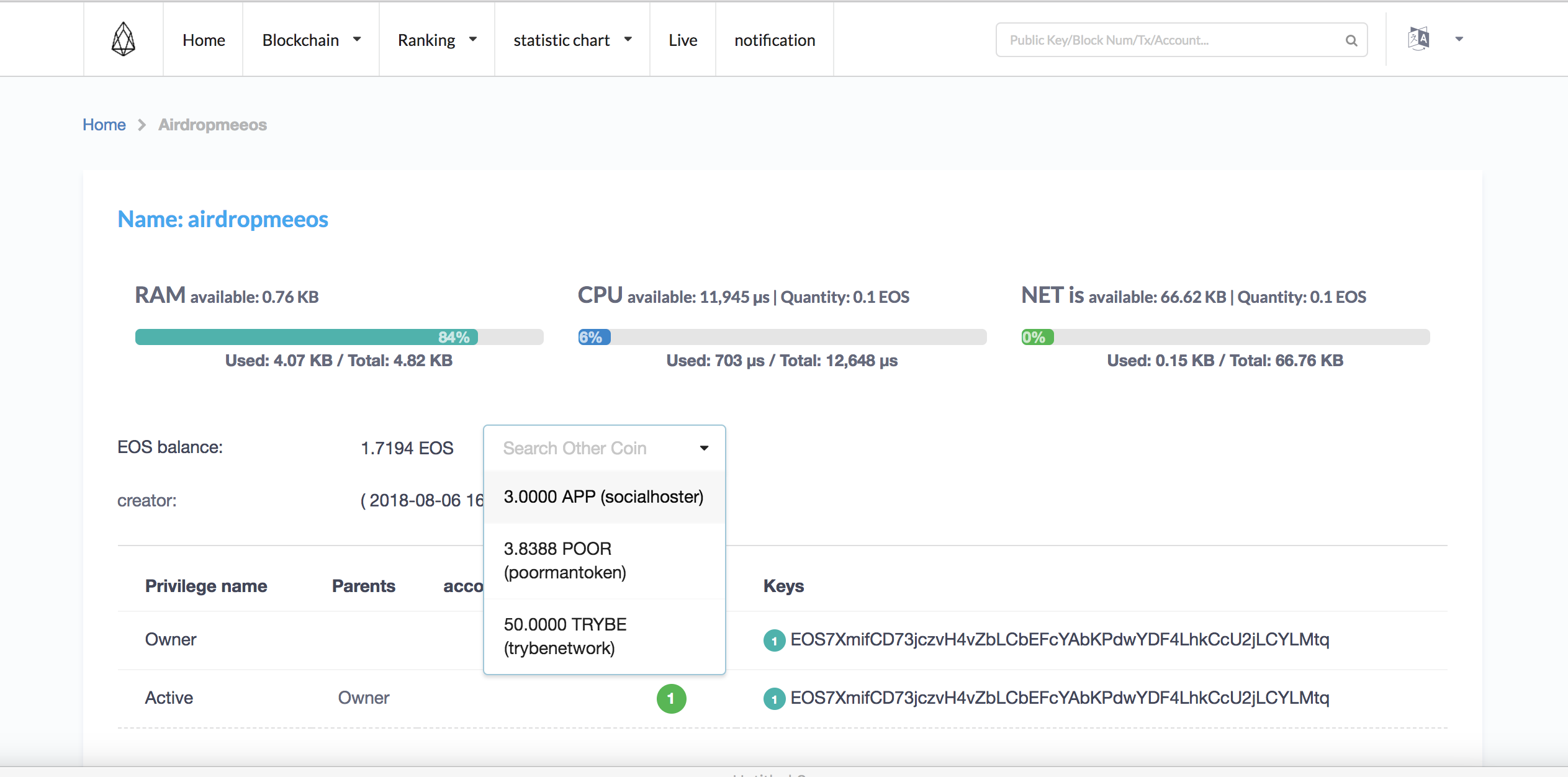Viewport: 1568px width, 777px height.
Task: Open language selector dropdown arrow
Action: point(1459,39)
